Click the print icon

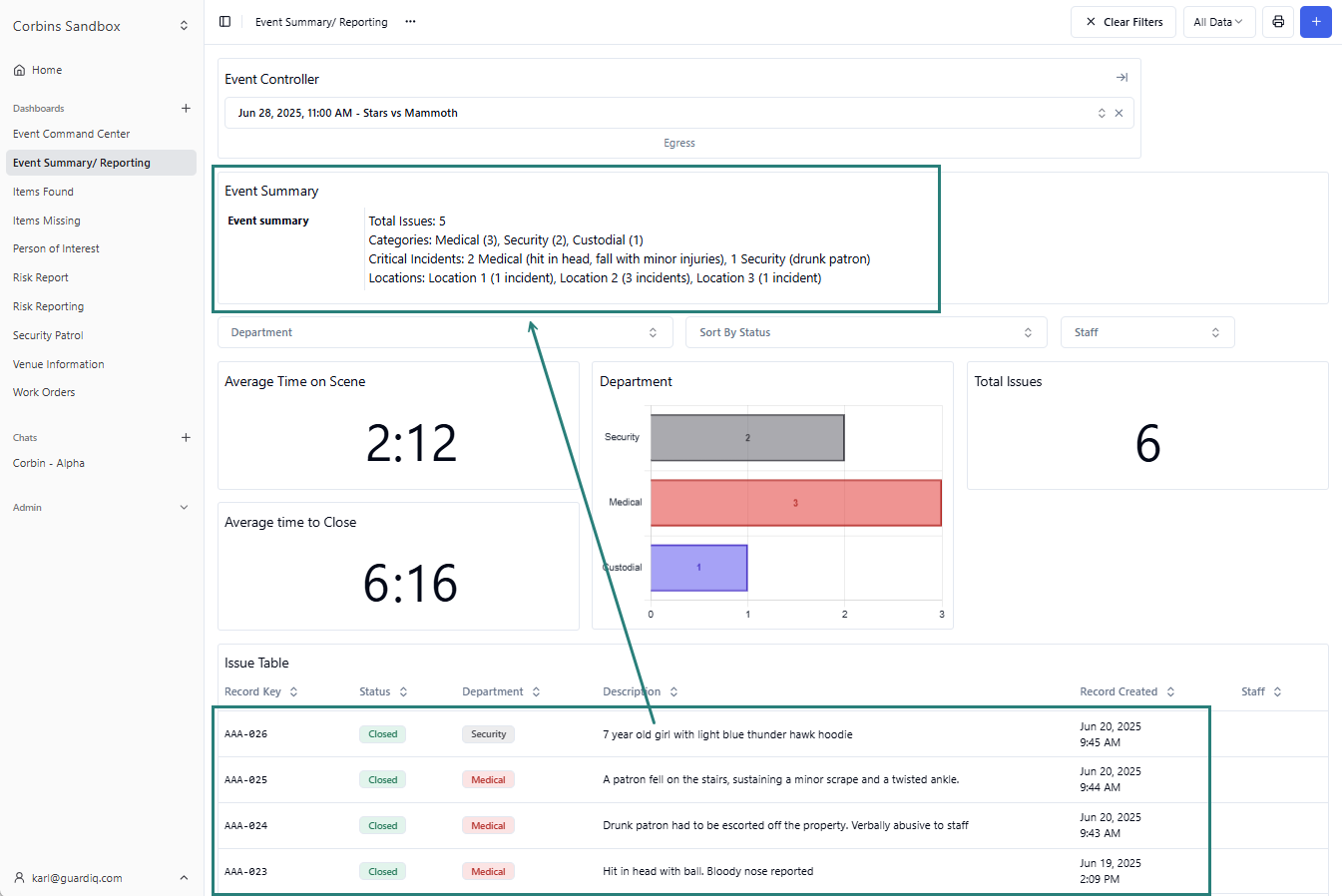tap(1277, 22)
